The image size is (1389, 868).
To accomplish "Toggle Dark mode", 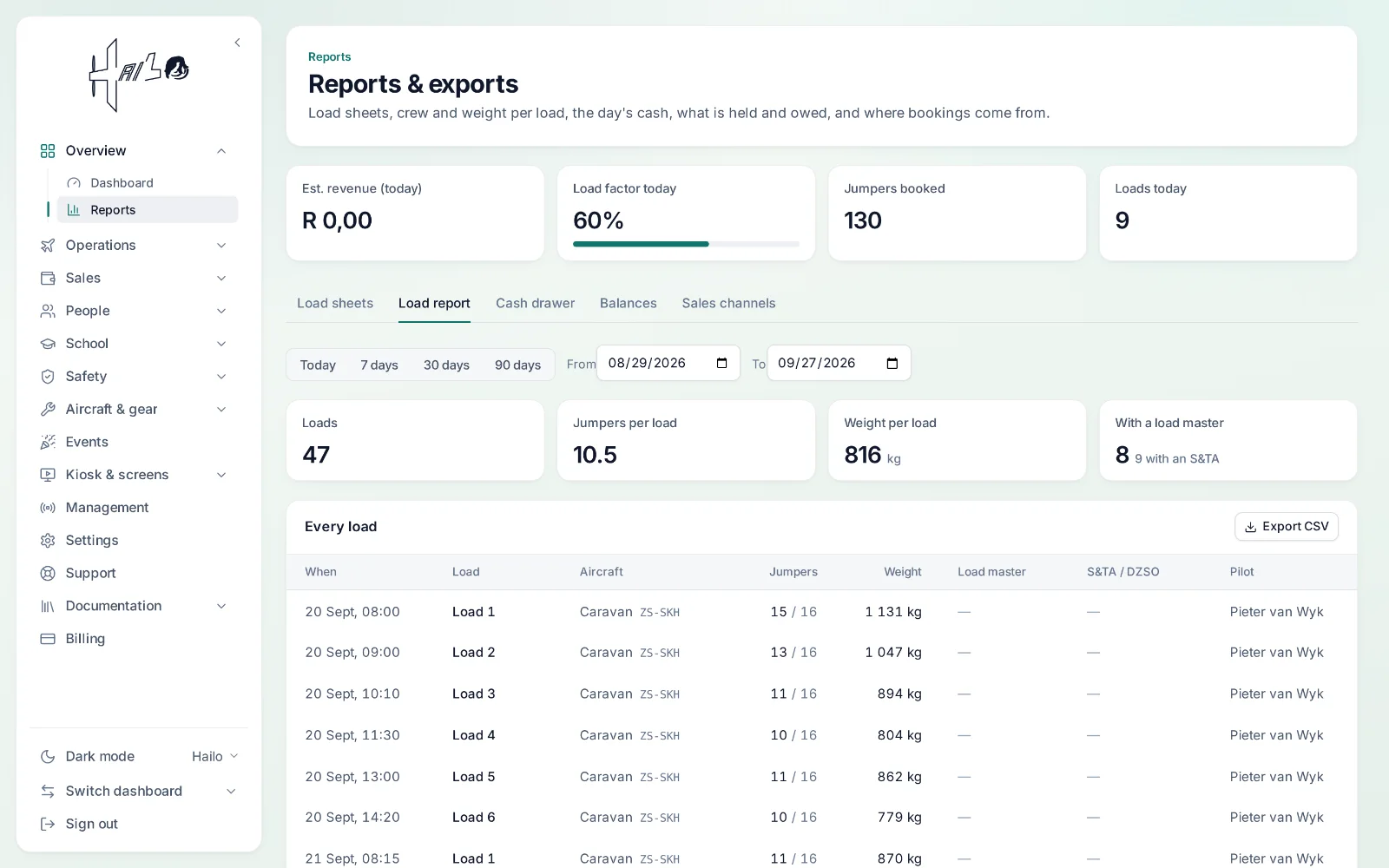I will point(87,757).
